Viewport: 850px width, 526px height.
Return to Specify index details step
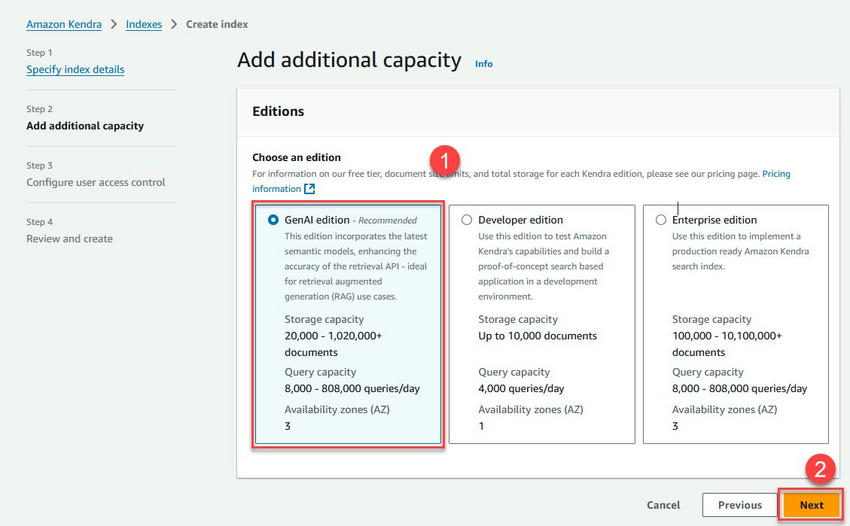(x=75, y=69)
